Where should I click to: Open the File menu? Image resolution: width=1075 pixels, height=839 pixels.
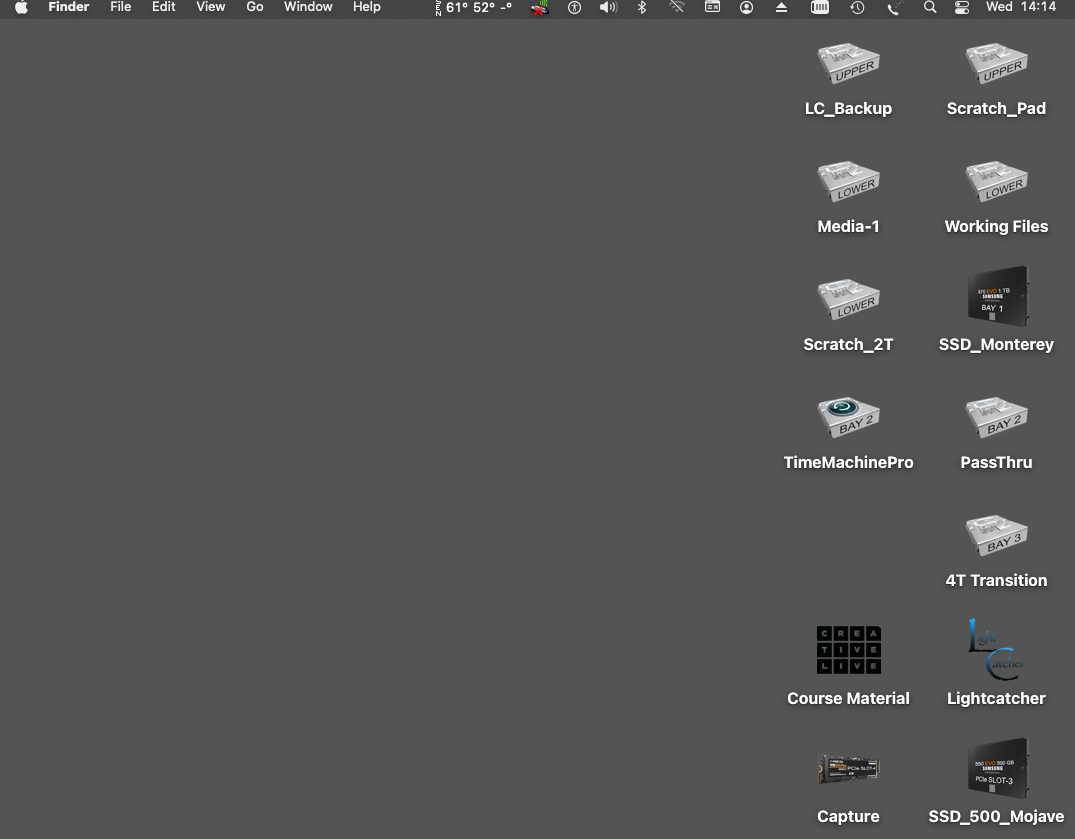(x=121, y=7)
